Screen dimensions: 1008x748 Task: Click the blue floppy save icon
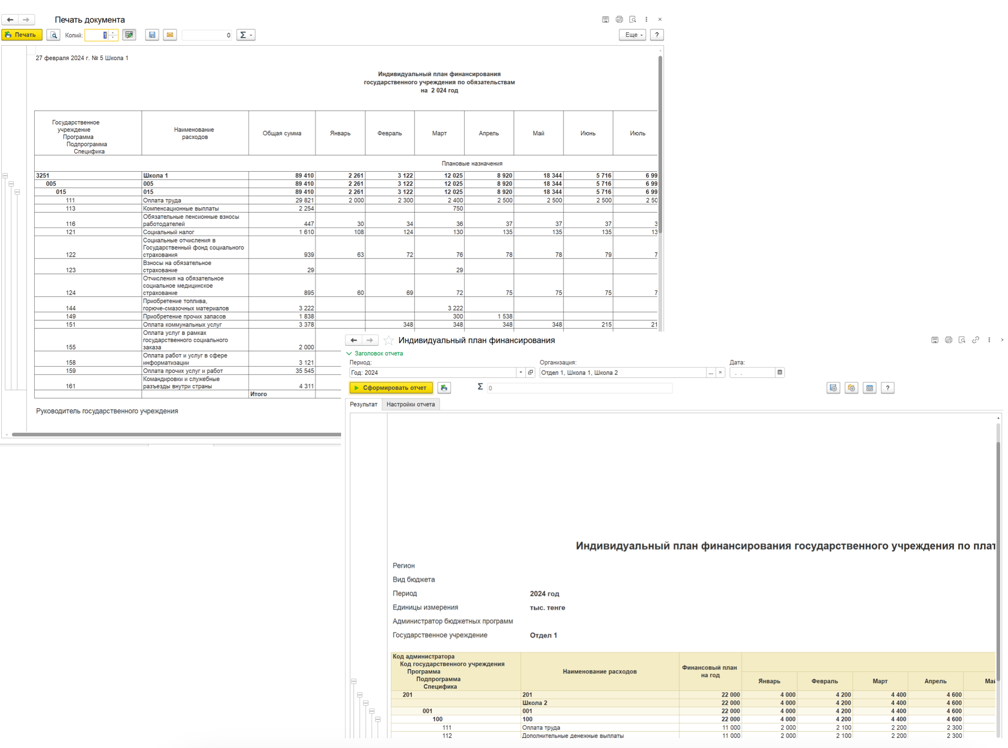pyautogui.click(x=152, y=35)
